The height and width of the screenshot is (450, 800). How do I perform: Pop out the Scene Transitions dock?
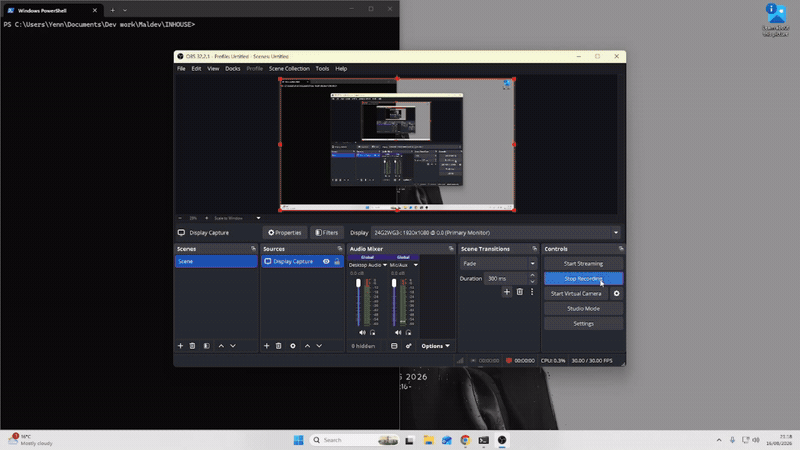coord(535,248)
